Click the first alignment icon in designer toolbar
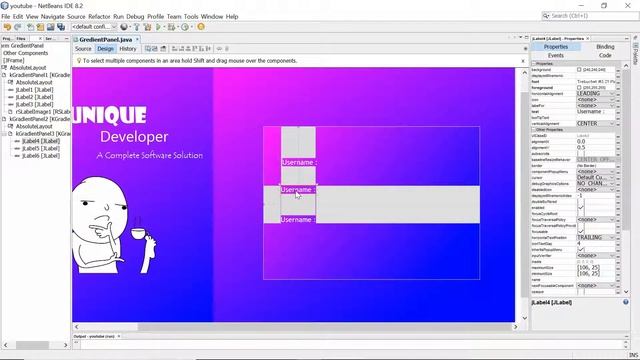The image size is (640, 360). (174, 49)
